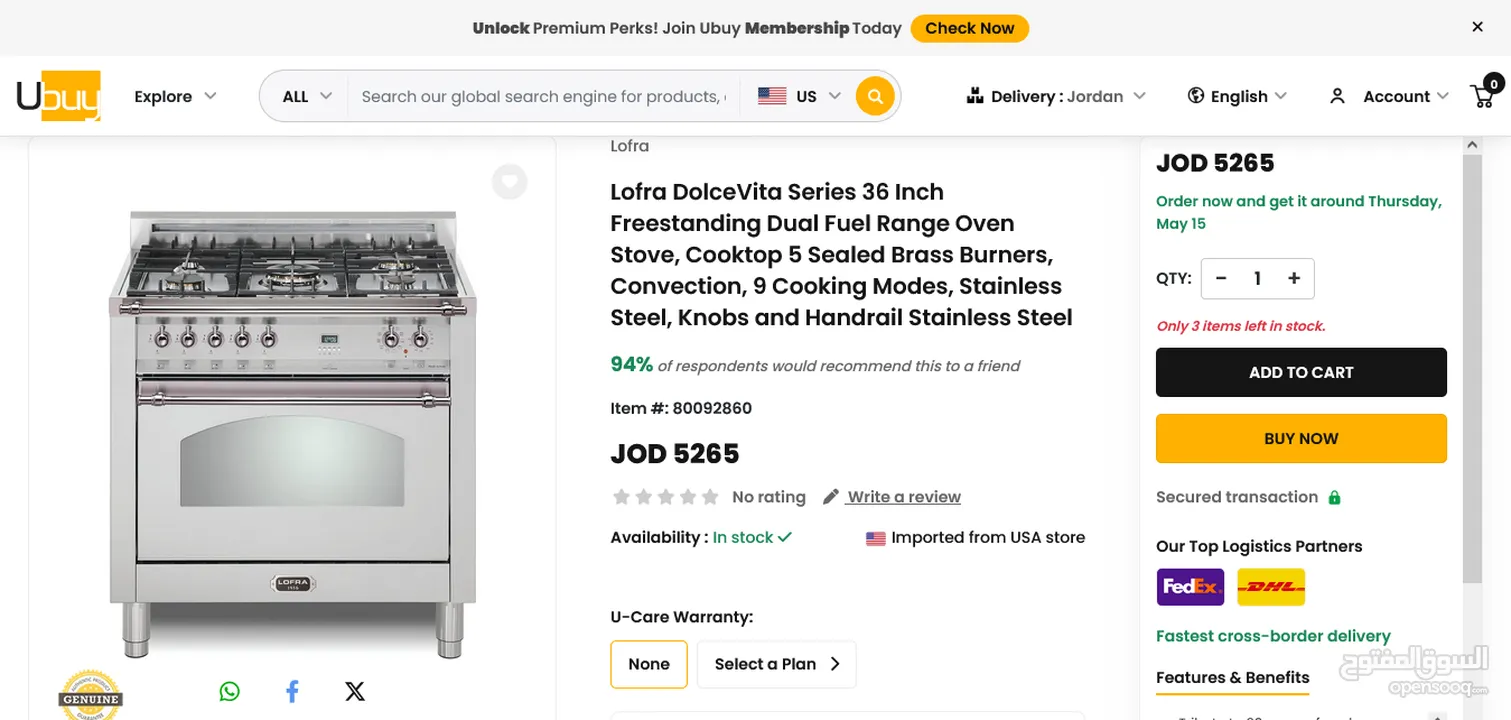Image resolution: width=1511 pixels, height=720 pixels.
Task: Open the ALL category dropdown
Action: pos(306,96)
